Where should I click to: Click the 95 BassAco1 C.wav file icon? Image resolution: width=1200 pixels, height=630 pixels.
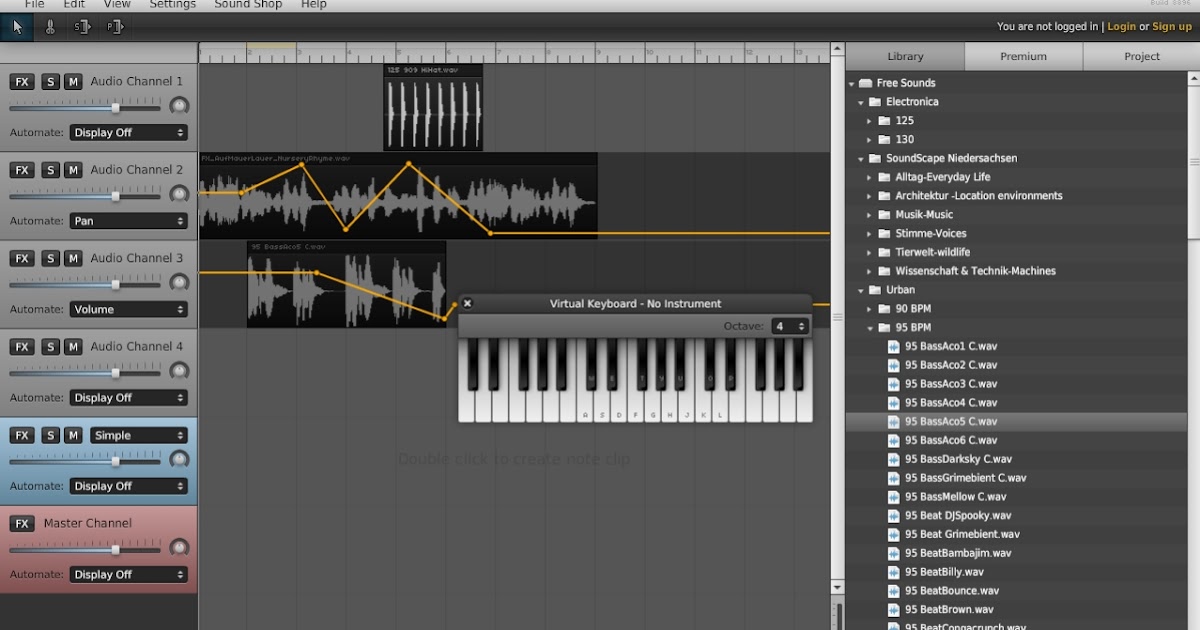[x=893, y=346]
